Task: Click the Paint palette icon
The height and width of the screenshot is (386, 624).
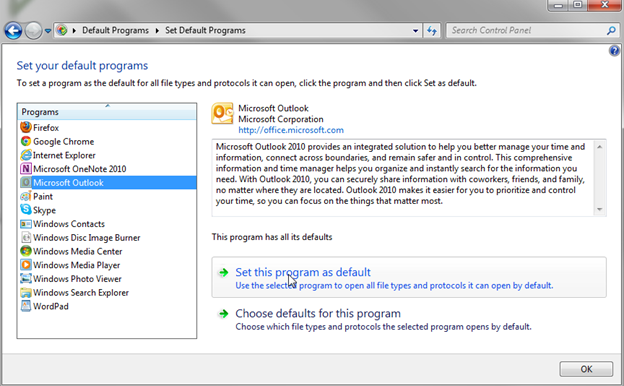Action: (x=26, y=196)
